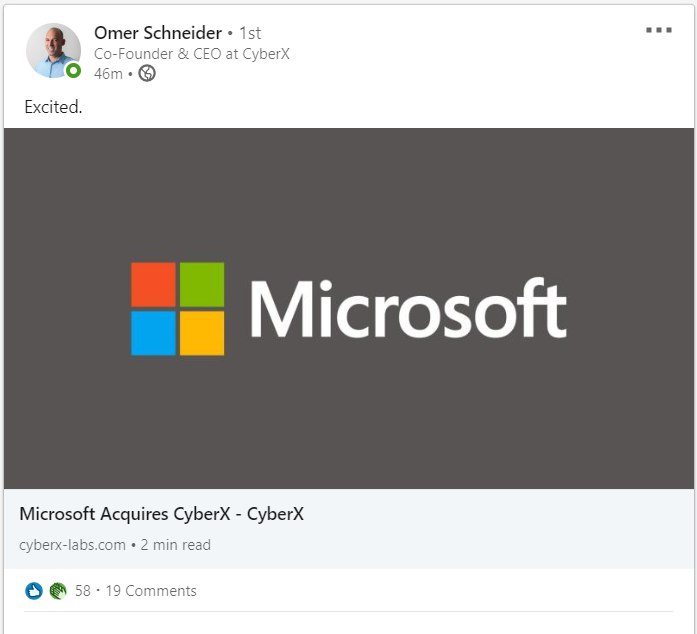Image resolution: width=697 pixels, height=634 pixels.
Task: Open Omer Schneider's profile via name
Action: (157, 33)
